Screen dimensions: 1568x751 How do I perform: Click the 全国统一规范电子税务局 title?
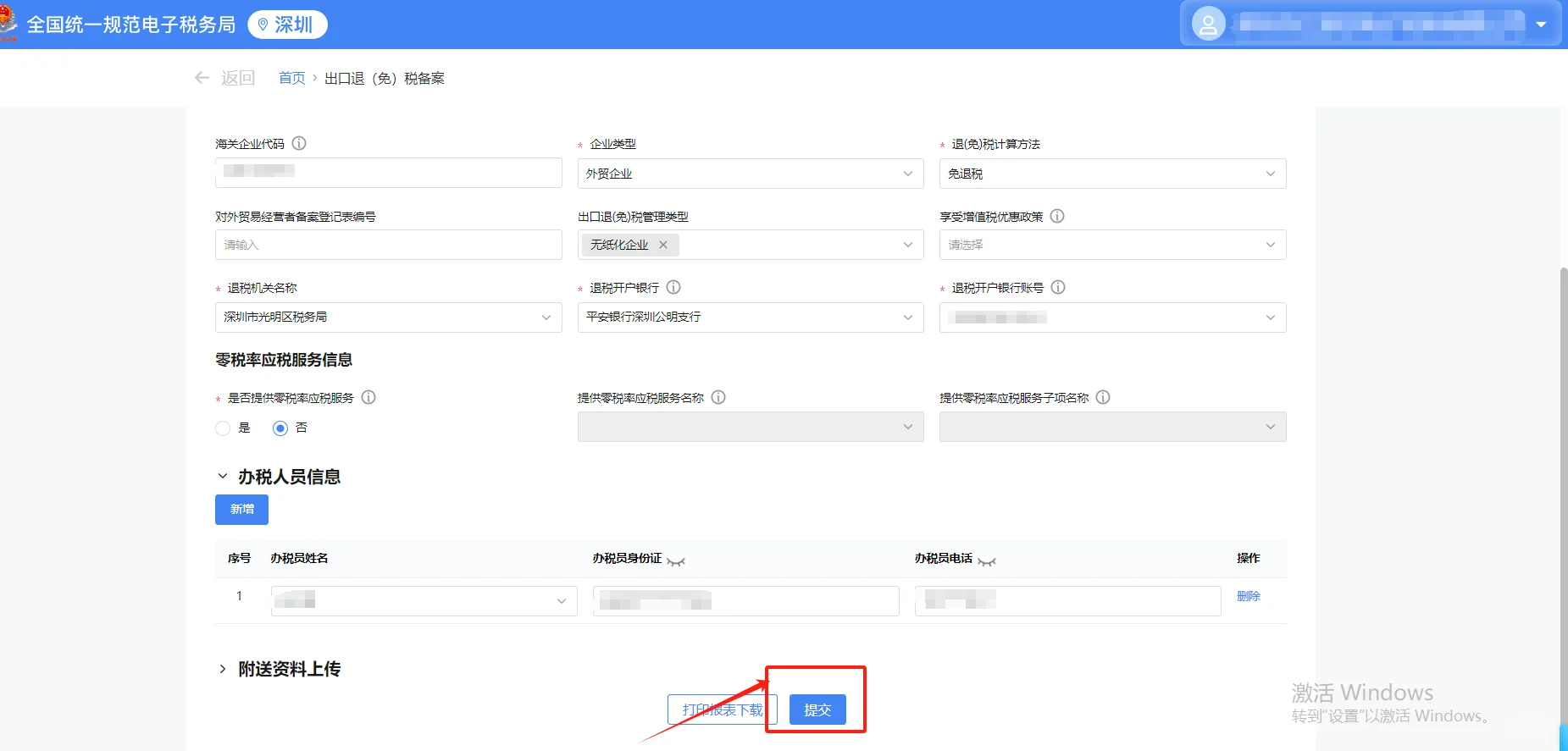(x=131, y=25)
